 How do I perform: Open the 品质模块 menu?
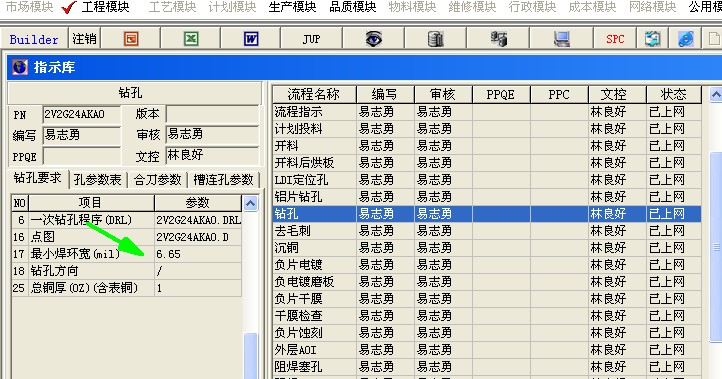353,7
